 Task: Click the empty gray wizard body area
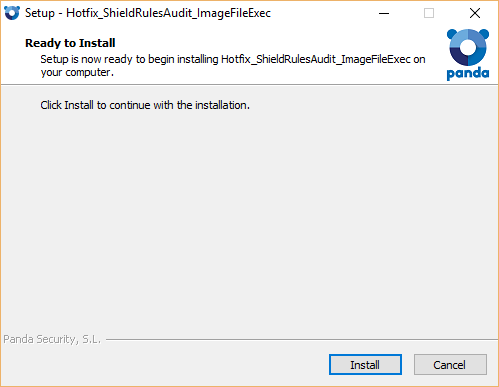[249, 220]
